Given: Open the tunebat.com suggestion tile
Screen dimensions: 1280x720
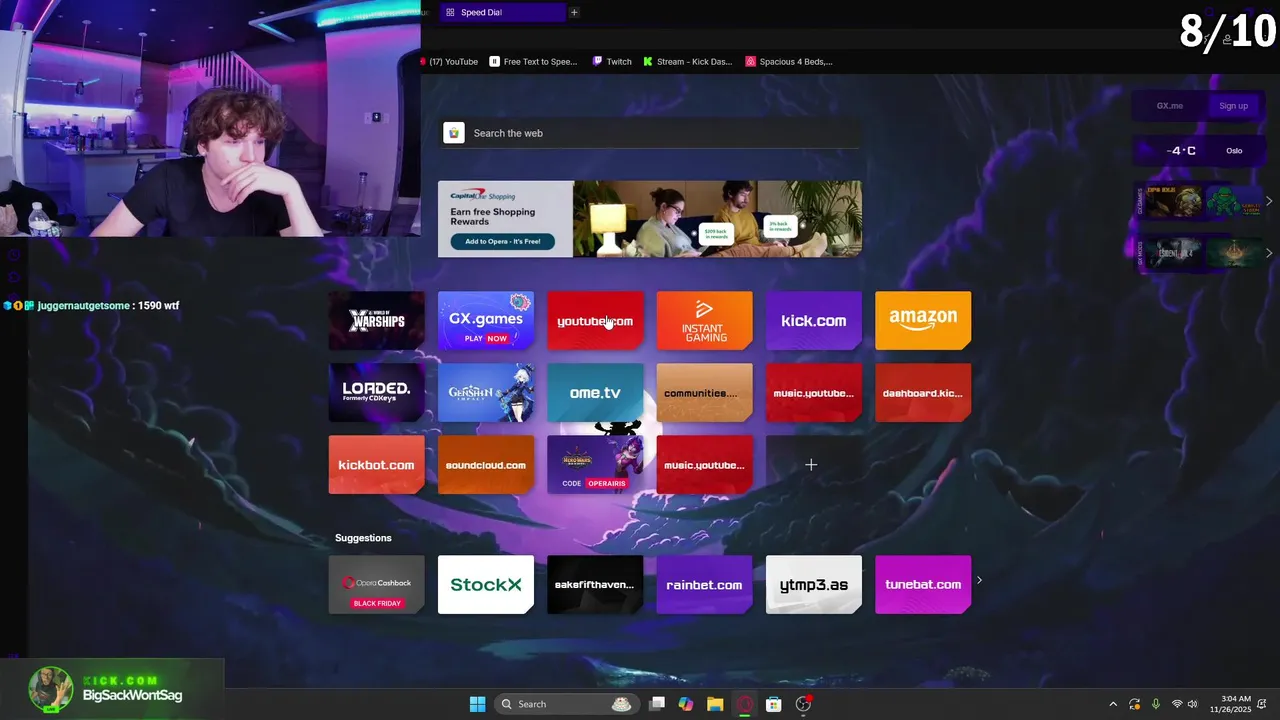Looking at the screenshot, I should click(x=923, y=585).
